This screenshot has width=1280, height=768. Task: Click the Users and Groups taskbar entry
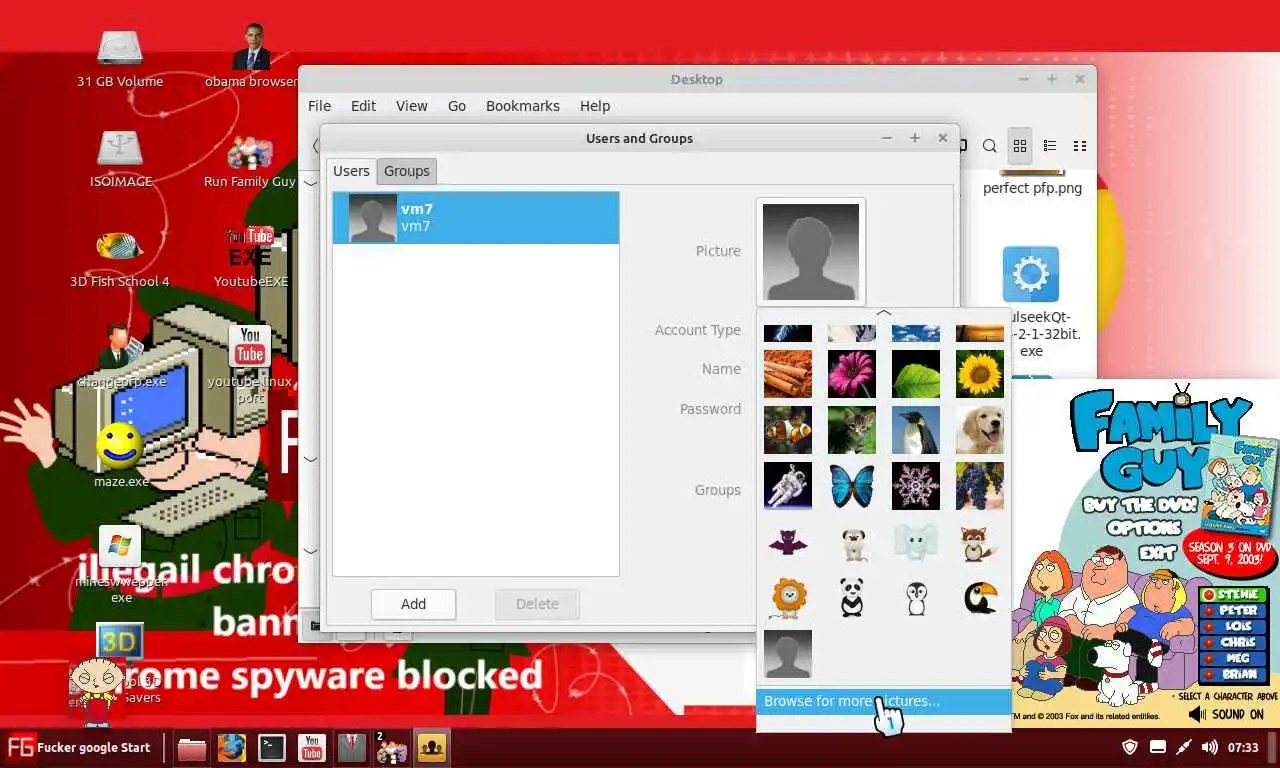pyautogui.click(x=432, y=747)
